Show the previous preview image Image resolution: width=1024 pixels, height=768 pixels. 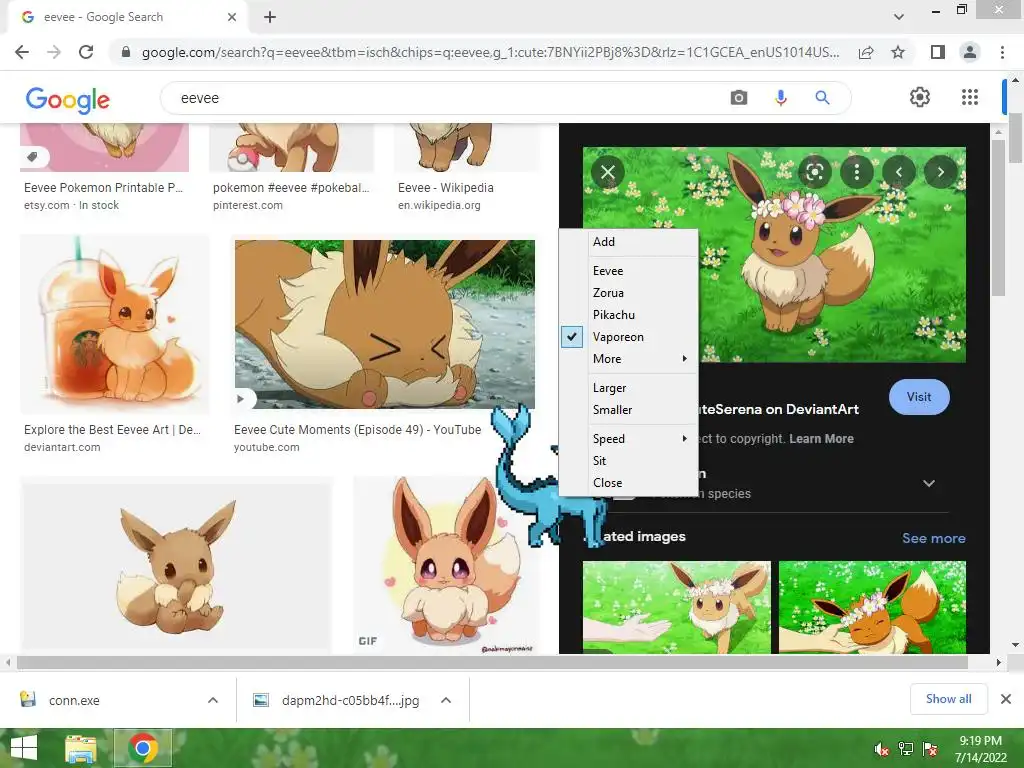(x=899, y=172)
